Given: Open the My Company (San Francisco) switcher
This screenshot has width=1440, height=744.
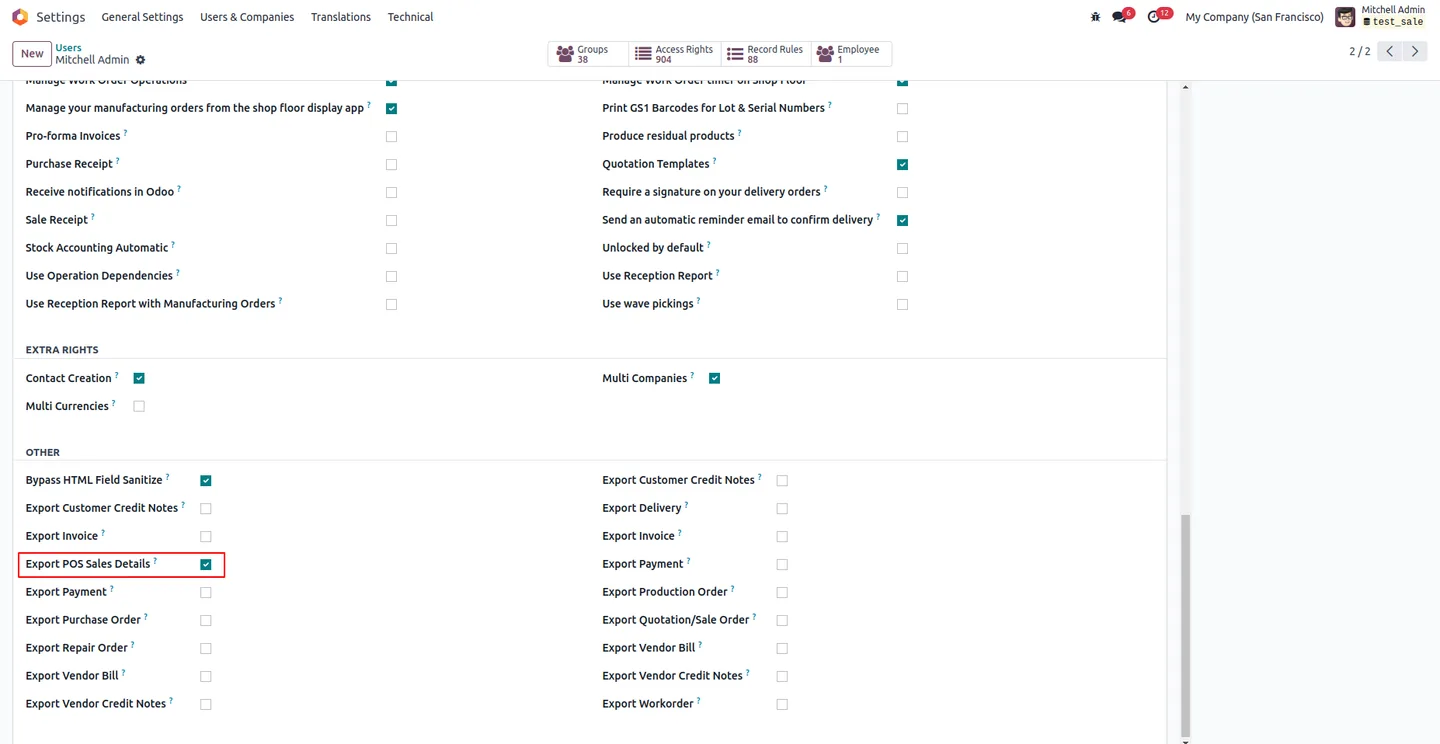Looking at the screenshot, I should click(x=1254, y=17).
